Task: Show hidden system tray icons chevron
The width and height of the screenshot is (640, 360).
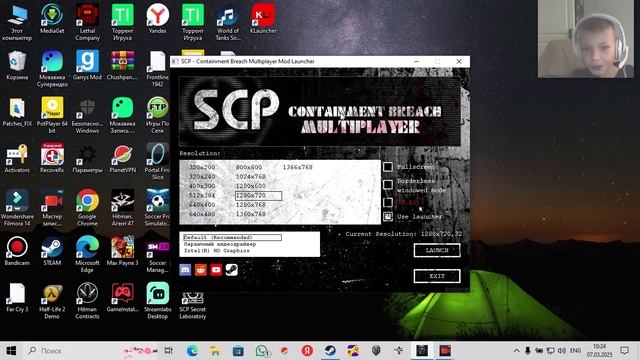Action: pos(516,350)
